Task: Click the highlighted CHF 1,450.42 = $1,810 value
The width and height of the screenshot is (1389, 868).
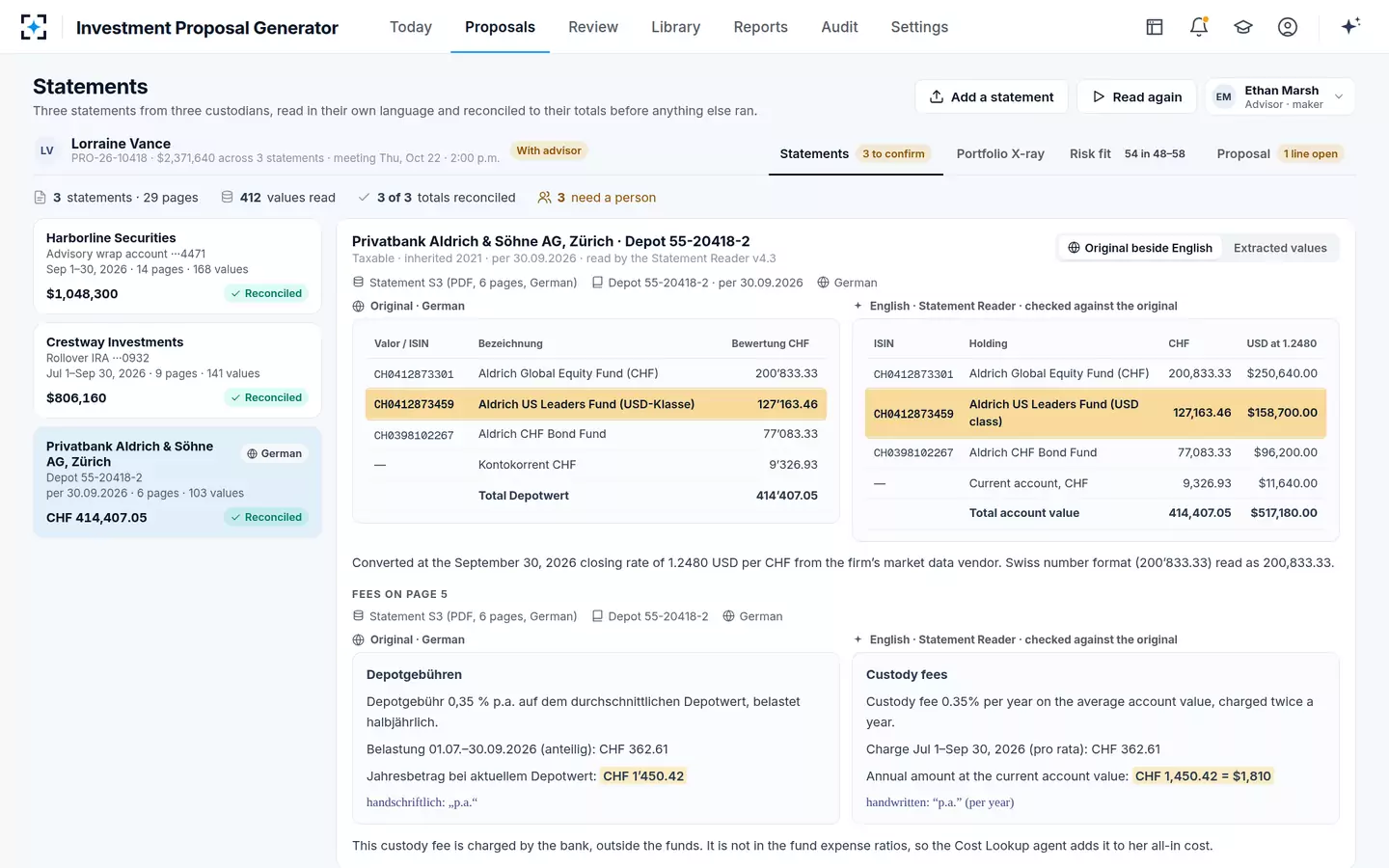Action: click(x=1203, y=775)
